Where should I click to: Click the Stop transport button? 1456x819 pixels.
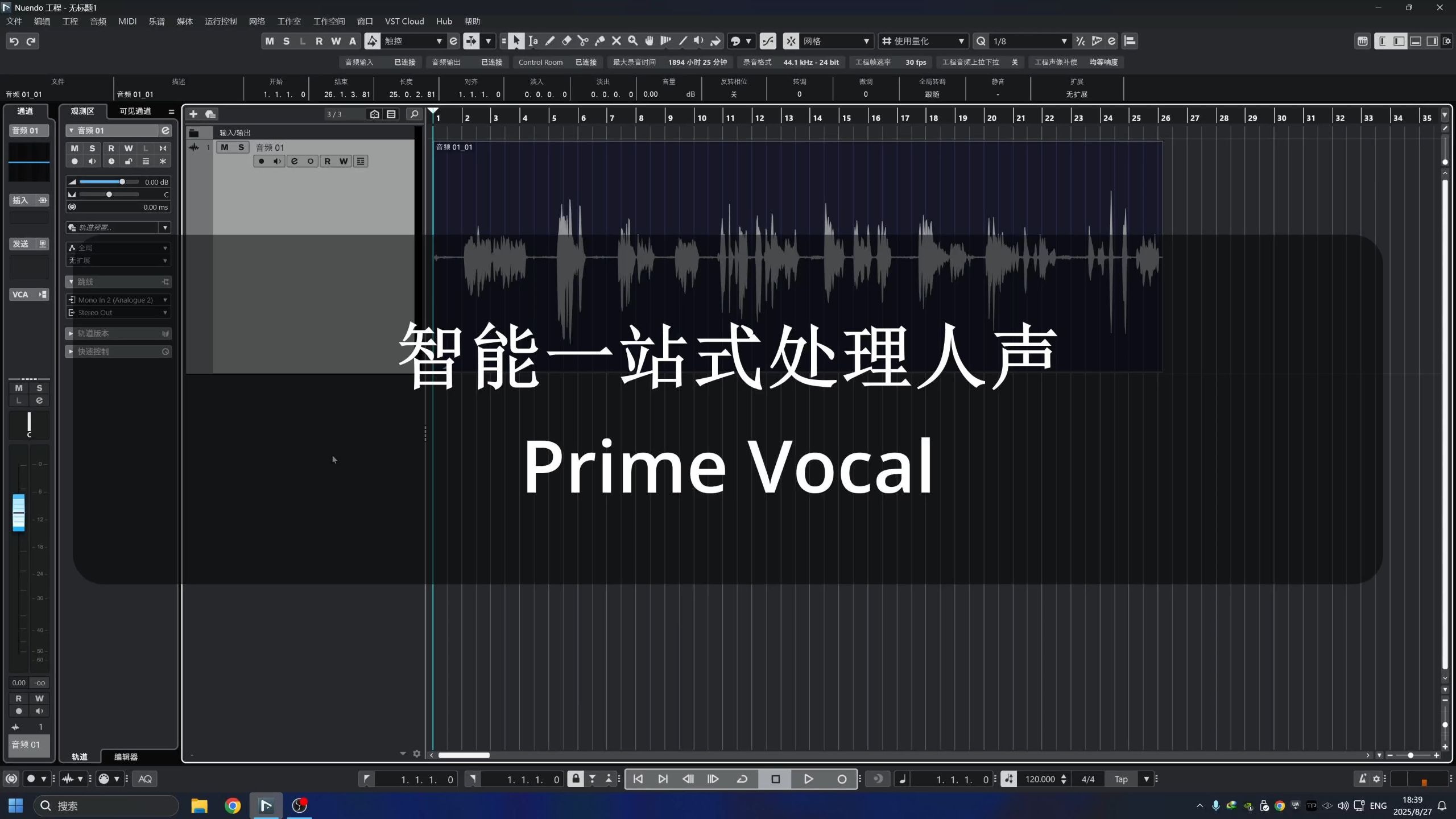click(x=775, y=779)
